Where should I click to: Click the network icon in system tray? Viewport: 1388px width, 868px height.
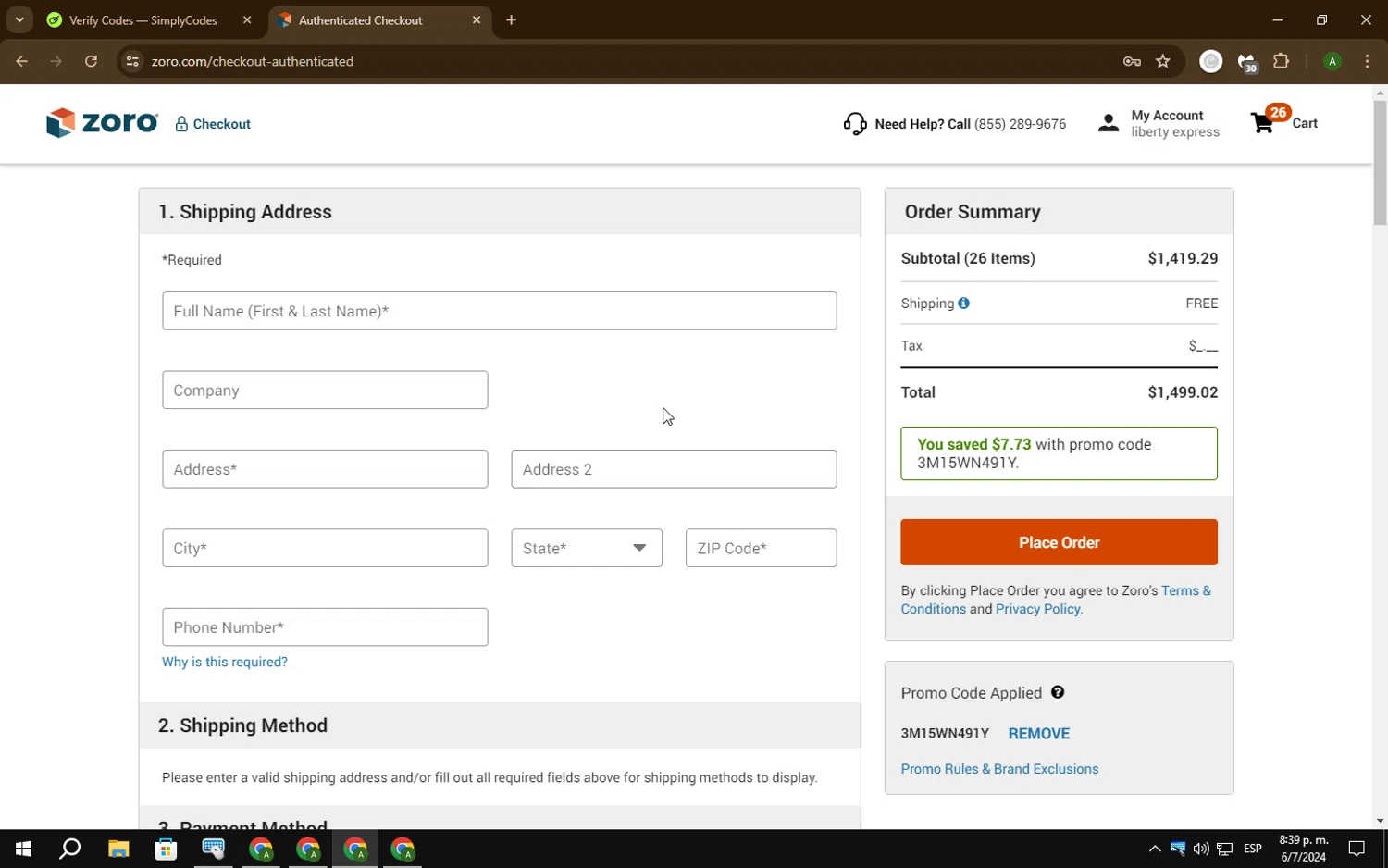[1224, 849]
